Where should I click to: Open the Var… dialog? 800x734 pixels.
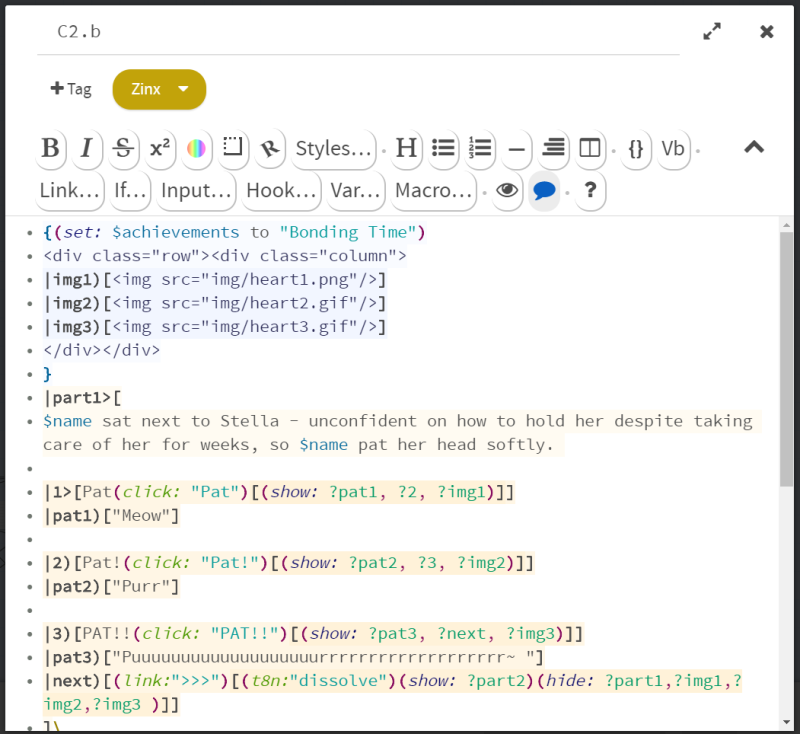point(355,191)
